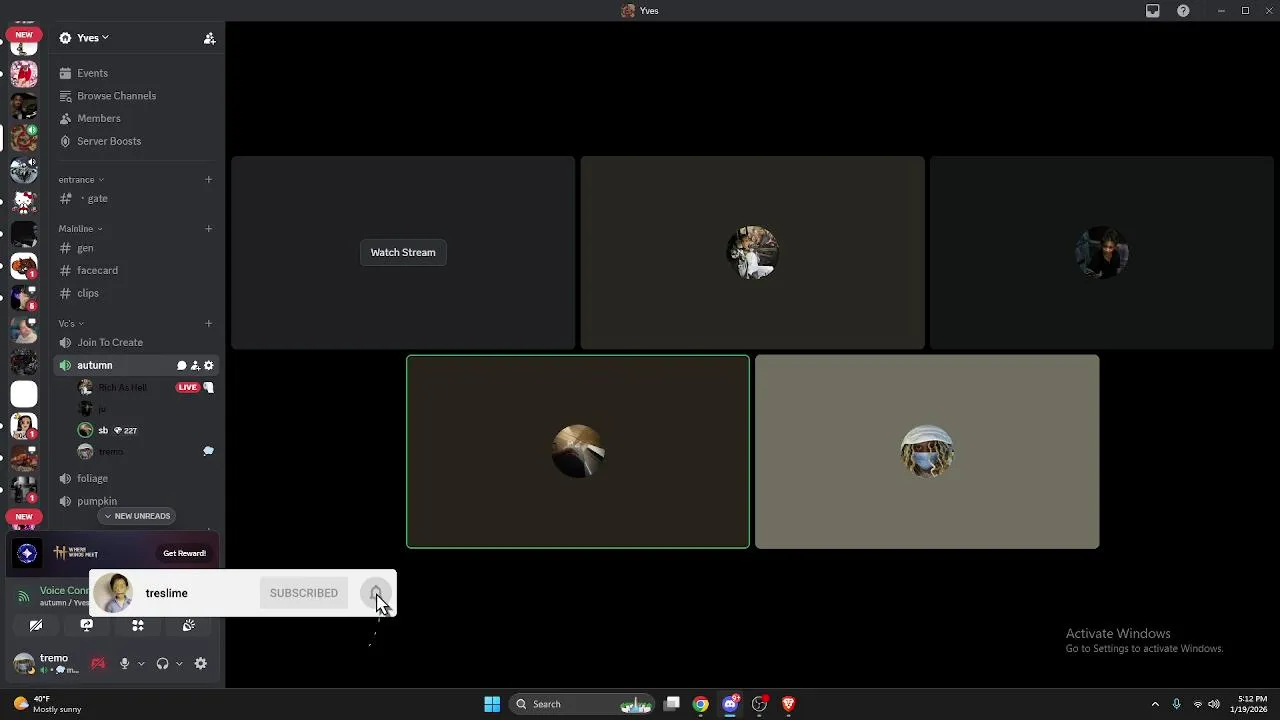Select the green-outlined speaking participant tile
1280x720 pixels.
point(578,452)
